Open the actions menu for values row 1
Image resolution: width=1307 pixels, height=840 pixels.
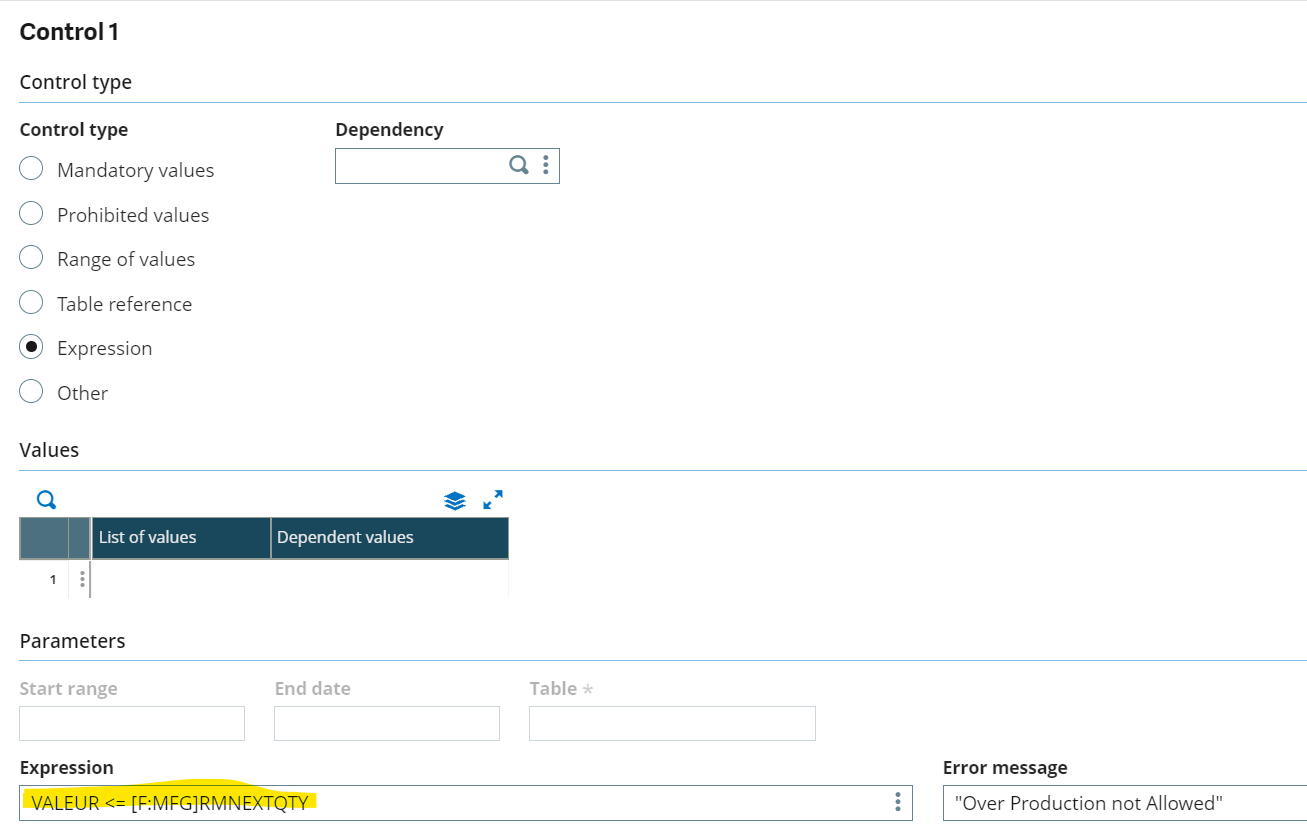pyautogui.click(x=82, y=578)
